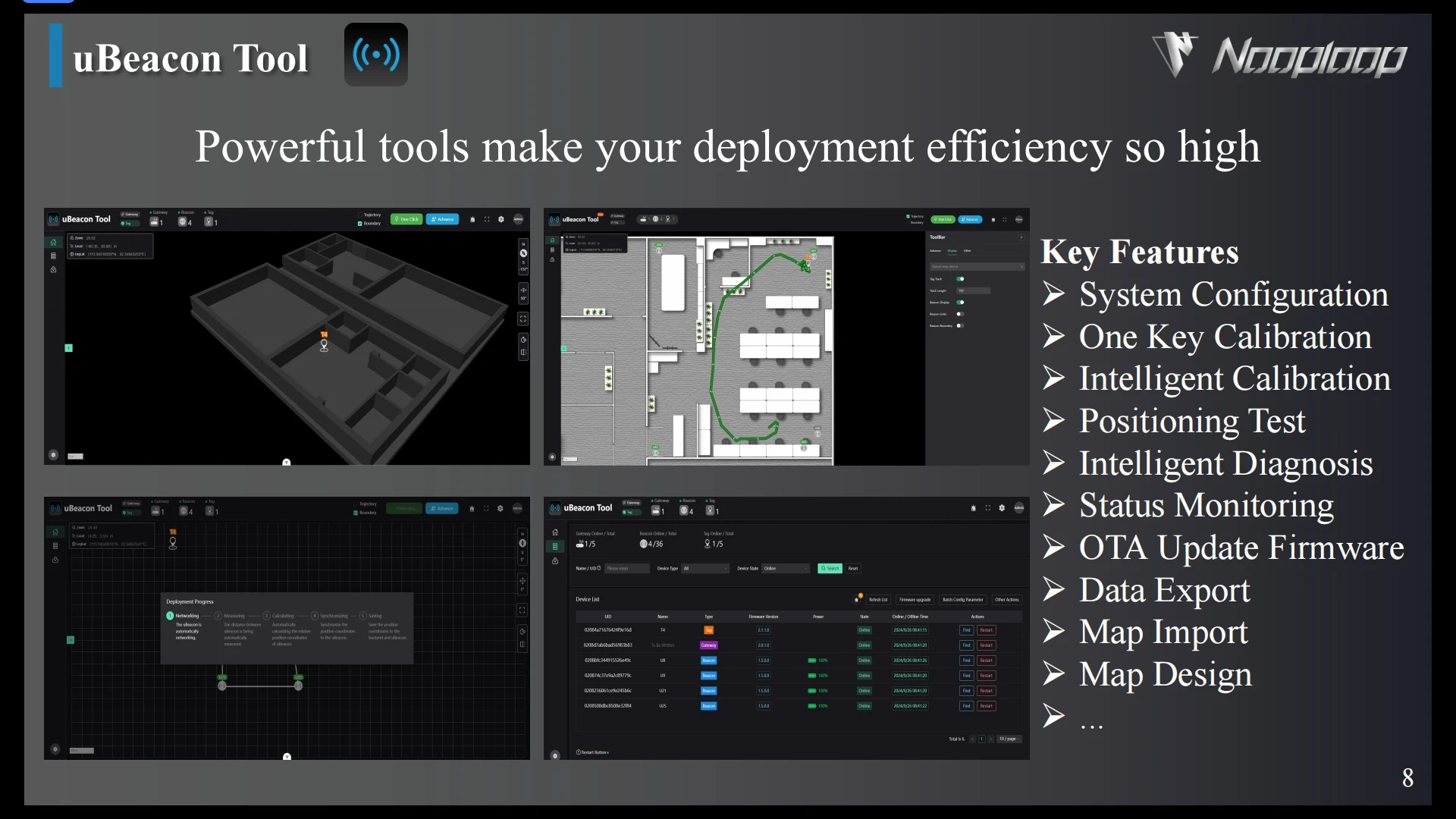Click fullscreen fit icon beside 3D building view
This screenshot has width=1456, height=819.
[523, 319]
